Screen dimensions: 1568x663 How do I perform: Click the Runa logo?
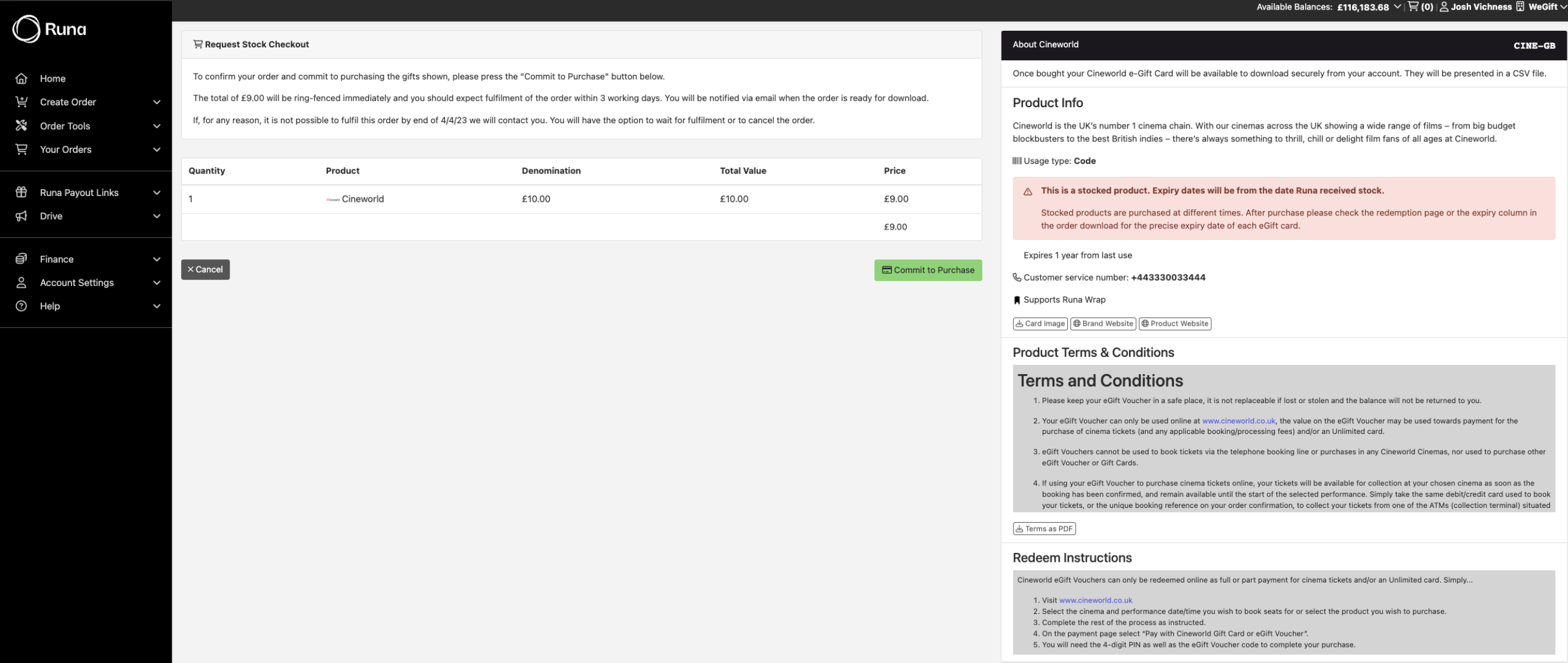coord(49,28)
